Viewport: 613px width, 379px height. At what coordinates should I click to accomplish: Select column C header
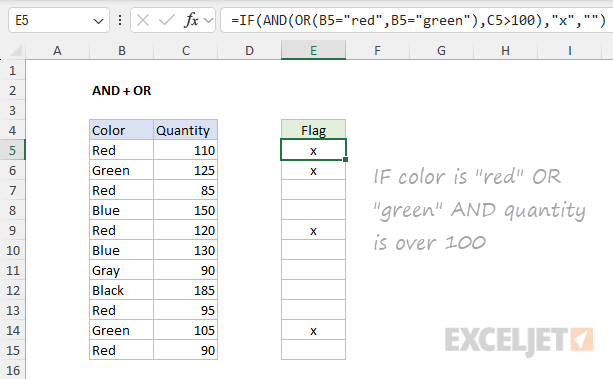click(x=186, y=50)
